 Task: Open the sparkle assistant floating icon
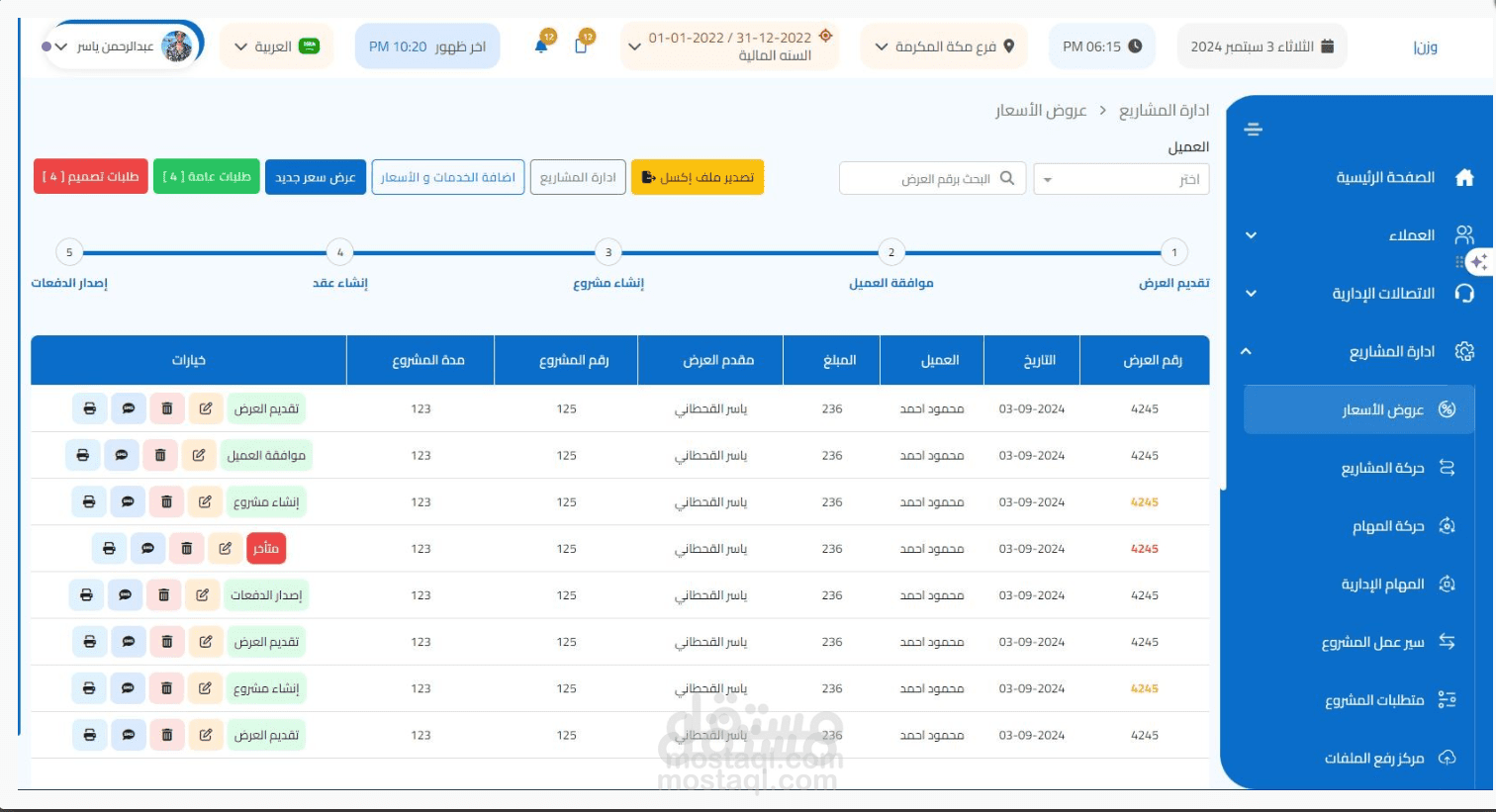pos(1478,262)
